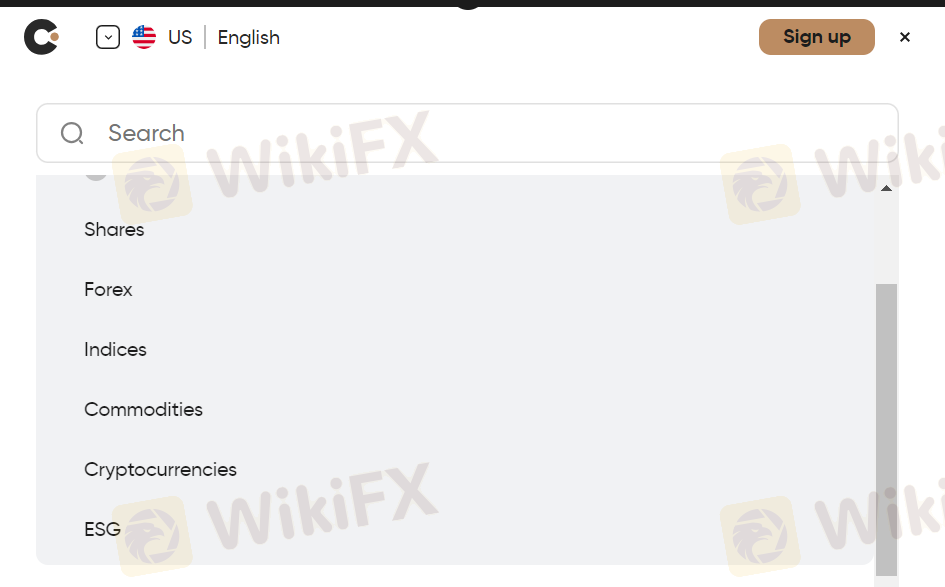Change the English language setting
Image resolution: width=945 pixels, height=587 pixels.
tap(248, 37)
